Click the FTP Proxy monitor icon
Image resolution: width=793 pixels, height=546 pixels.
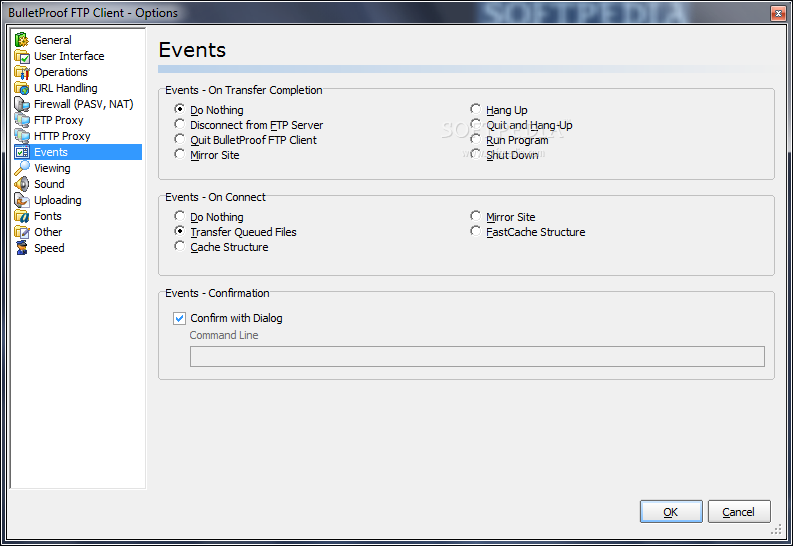22,120
